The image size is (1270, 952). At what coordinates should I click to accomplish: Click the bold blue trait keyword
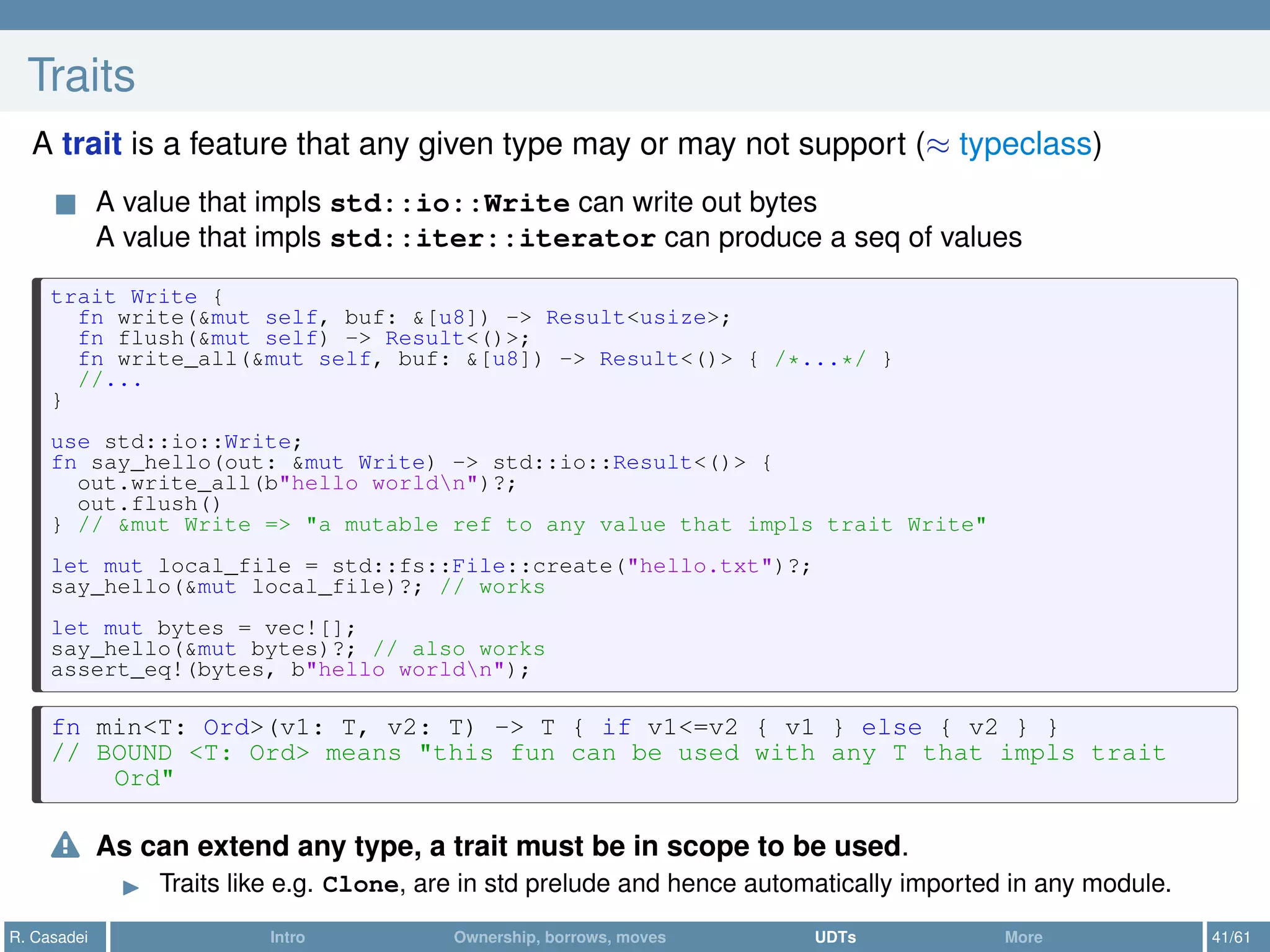[x=92, y=144]
